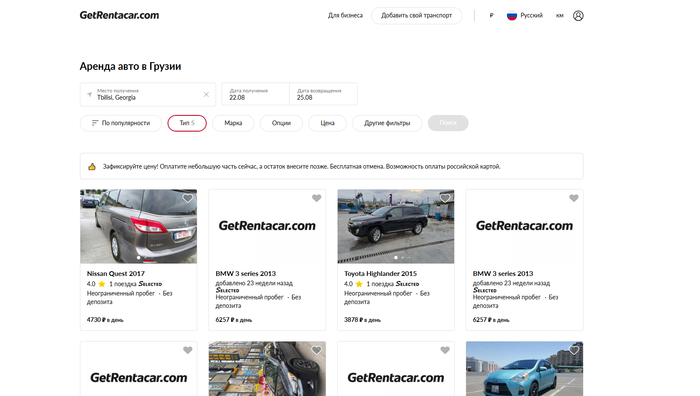Screen dimensions: 700x396
Task: Favorite the Nissan Quest 2017 listing
Action: coord(188,198)
